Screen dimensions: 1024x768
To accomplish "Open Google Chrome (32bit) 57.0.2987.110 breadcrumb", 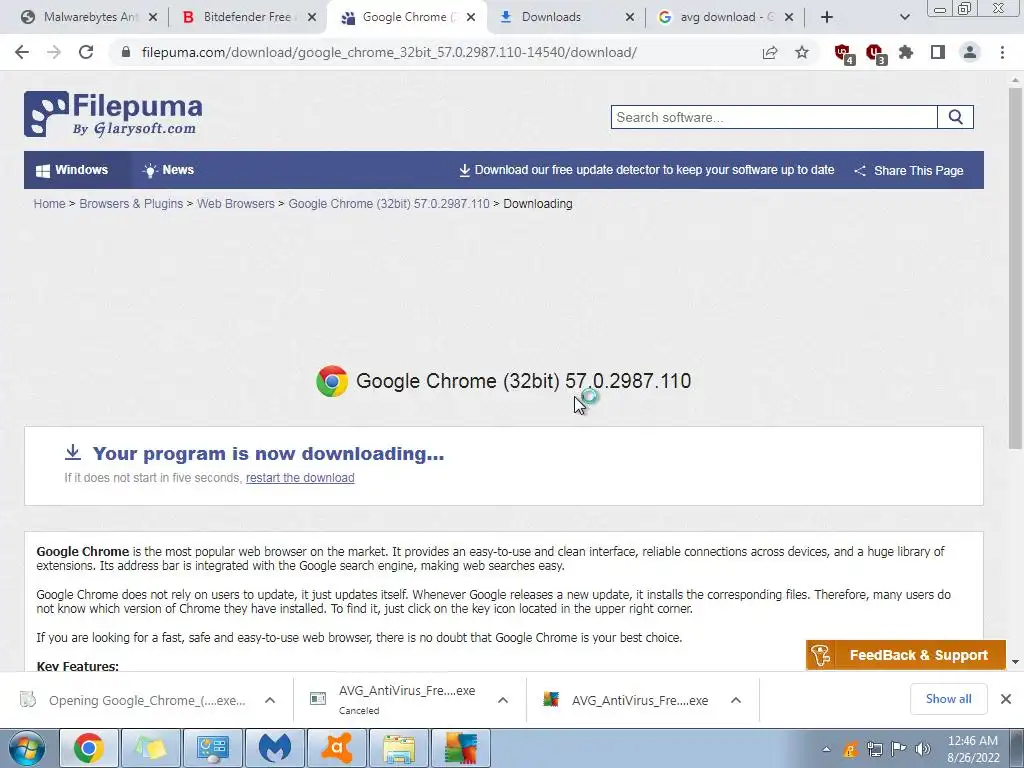I will click(389, 204).
